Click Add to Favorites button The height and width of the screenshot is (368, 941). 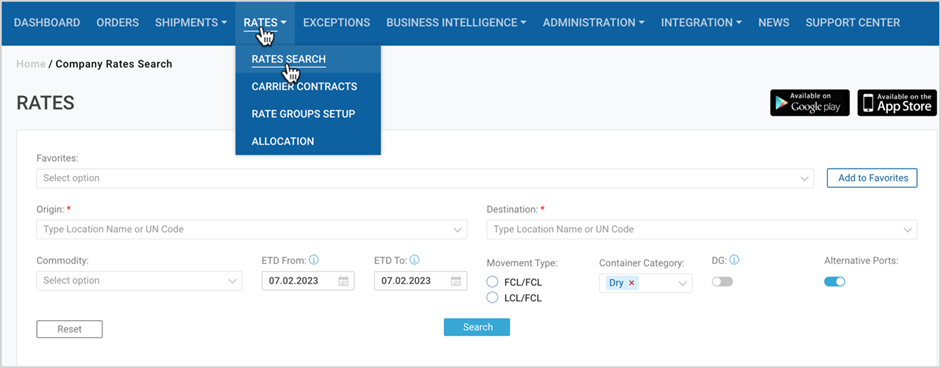click(x=872, y=178)
